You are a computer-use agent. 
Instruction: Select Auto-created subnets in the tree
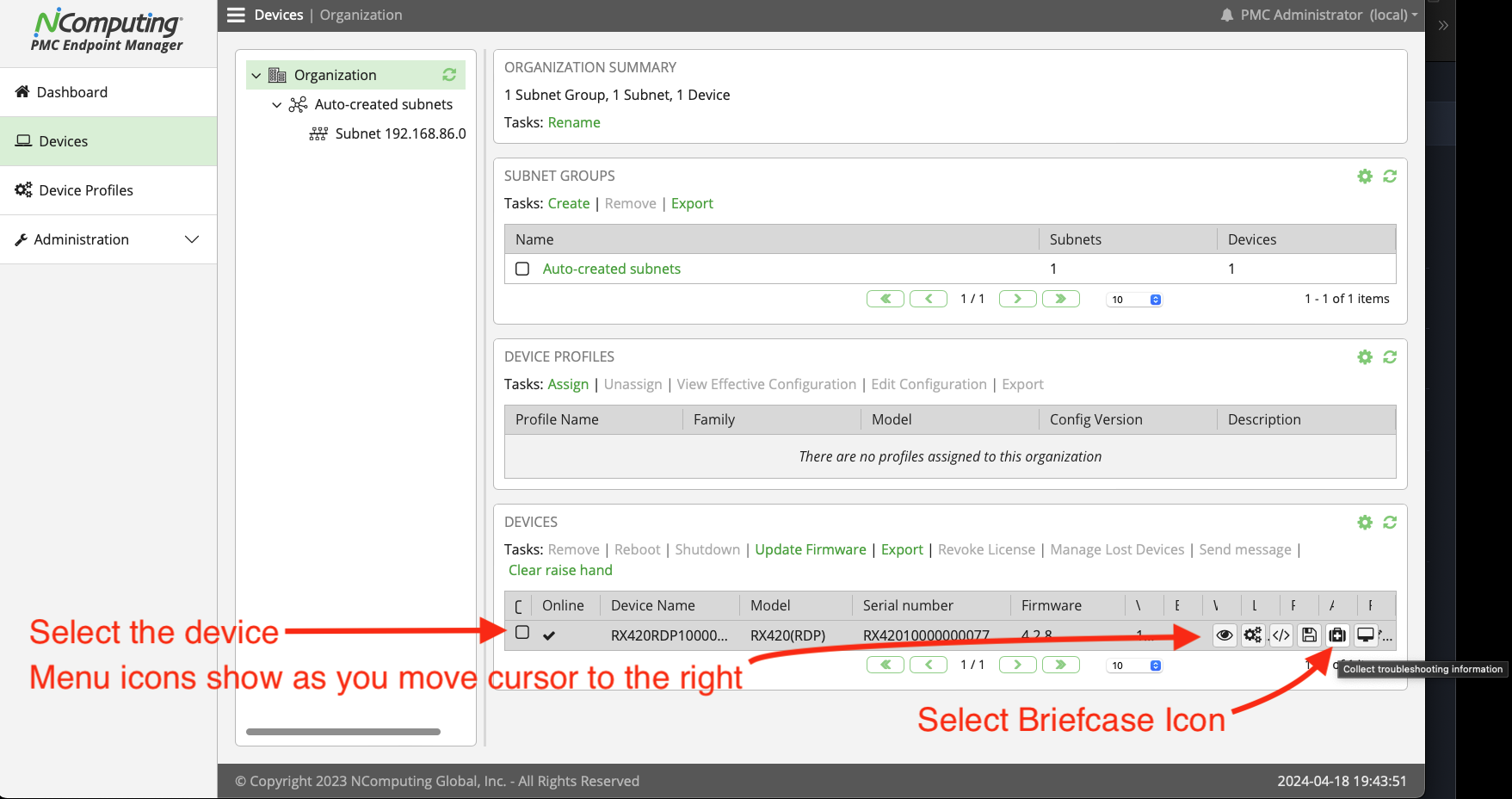(x=383, y=104)
